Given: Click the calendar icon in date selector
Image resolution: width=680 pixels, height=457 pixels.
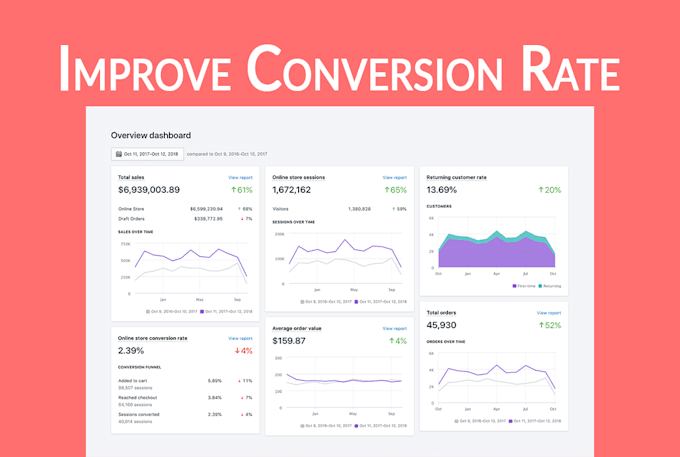Looking at the screenshot, I should pos(119,154).
